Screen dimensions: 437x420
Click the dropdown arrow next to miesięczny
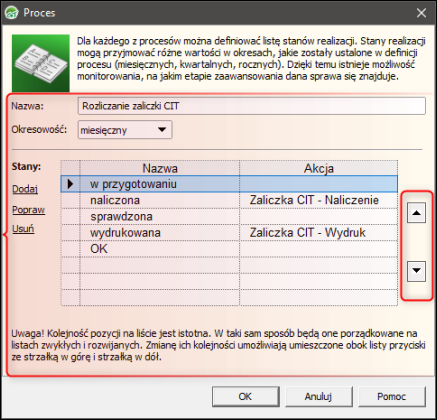162,129
